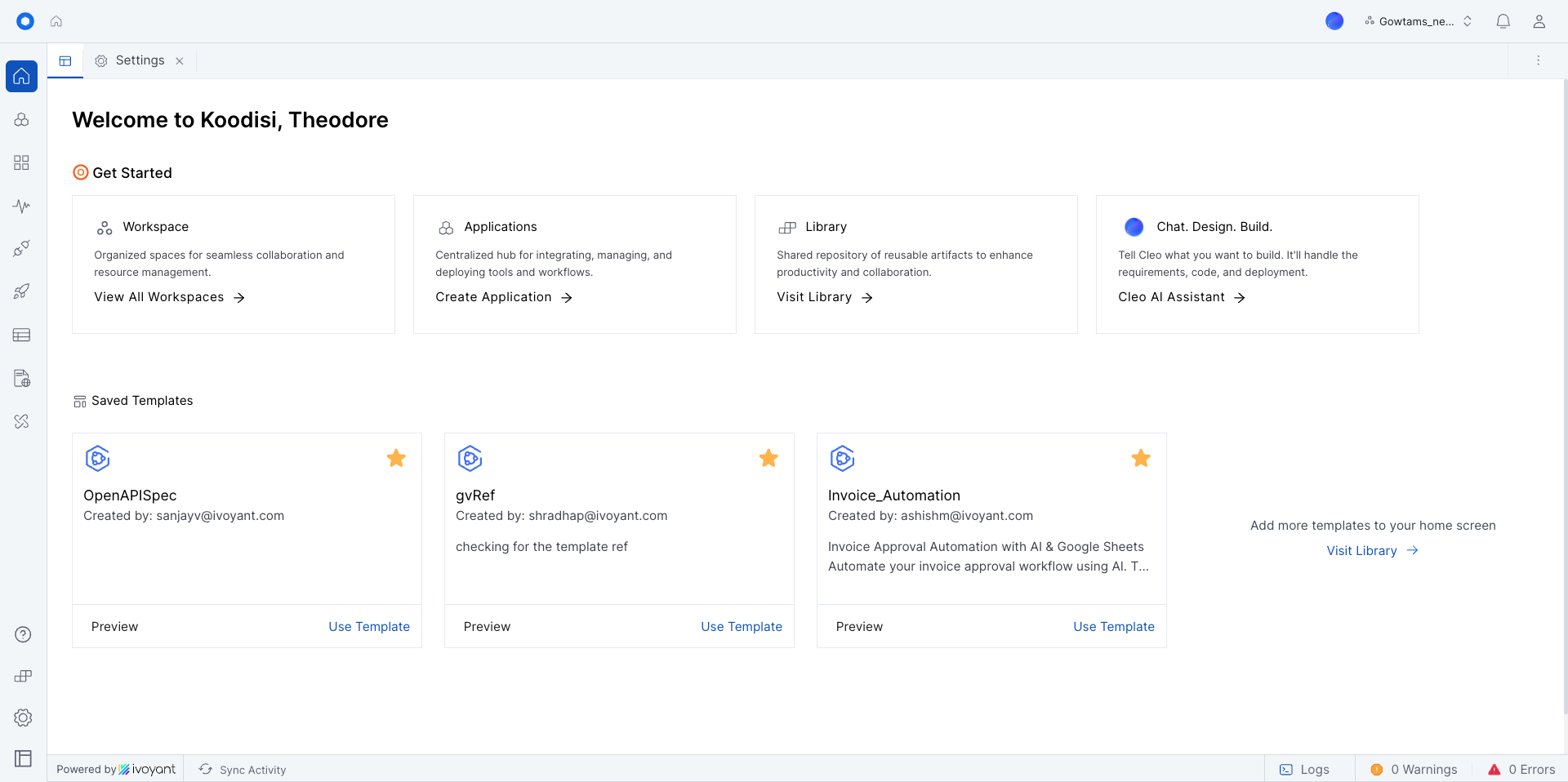Close the Settings tab
The height and width of the screenshot is (782, 1568).
180,61
